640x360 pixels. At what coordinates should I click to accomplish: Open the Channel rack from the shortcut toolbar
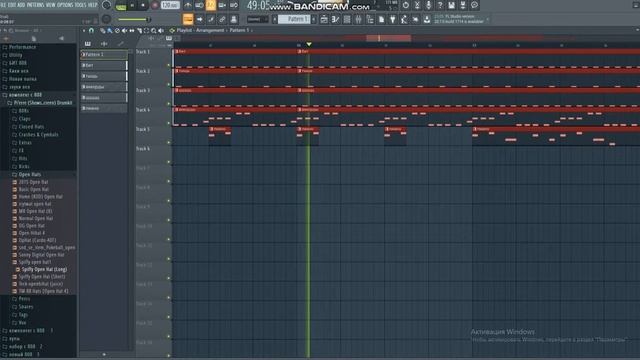347,19
